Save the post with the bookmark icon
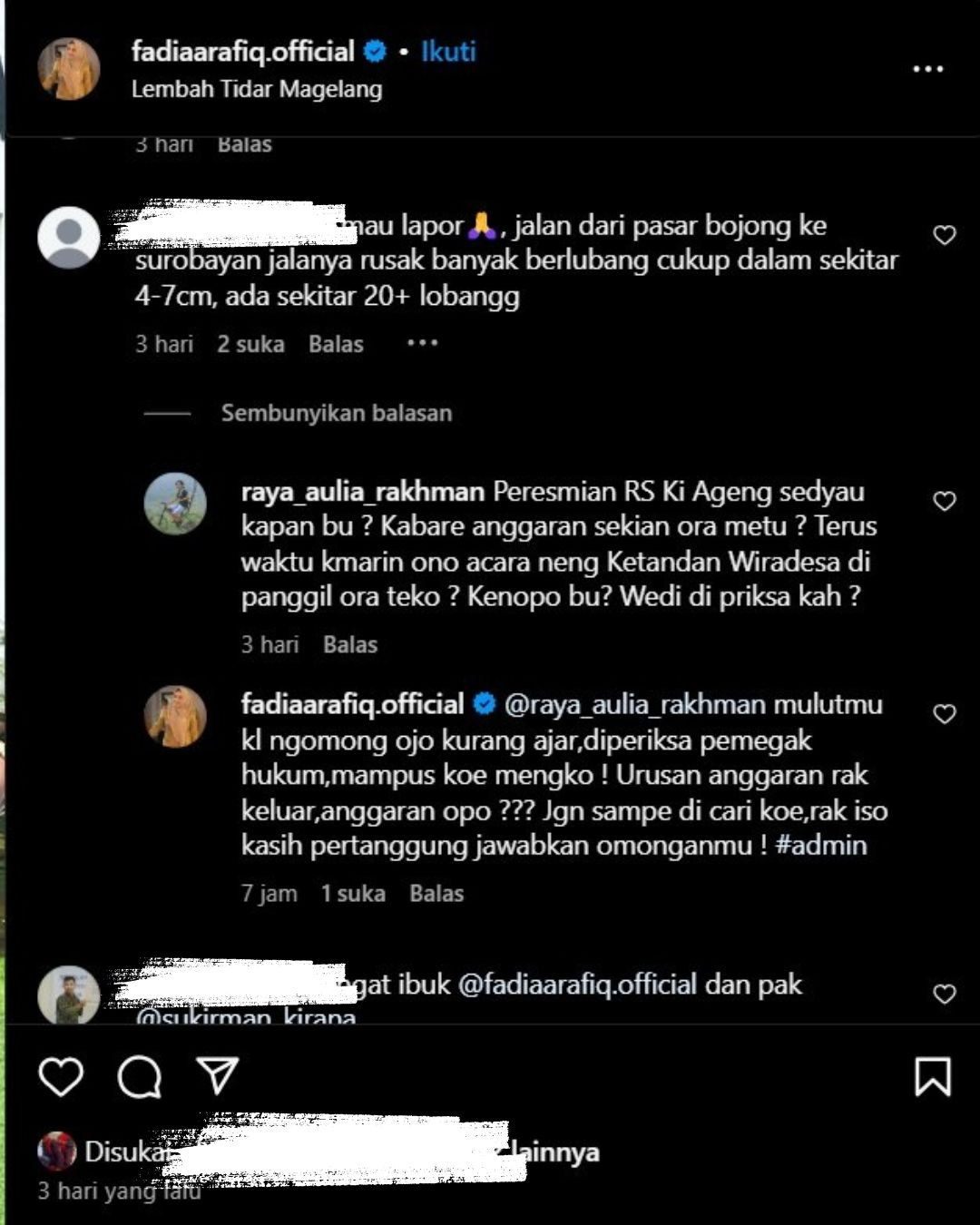 [x=933, y=1076]
